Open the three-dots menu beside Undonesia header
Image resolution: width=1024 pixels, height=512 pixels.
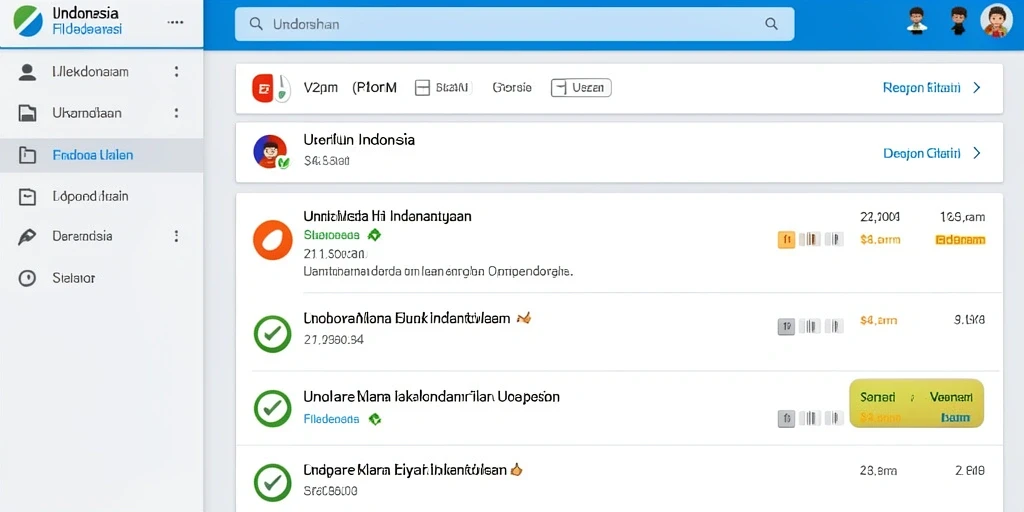(x=175, y=22)
